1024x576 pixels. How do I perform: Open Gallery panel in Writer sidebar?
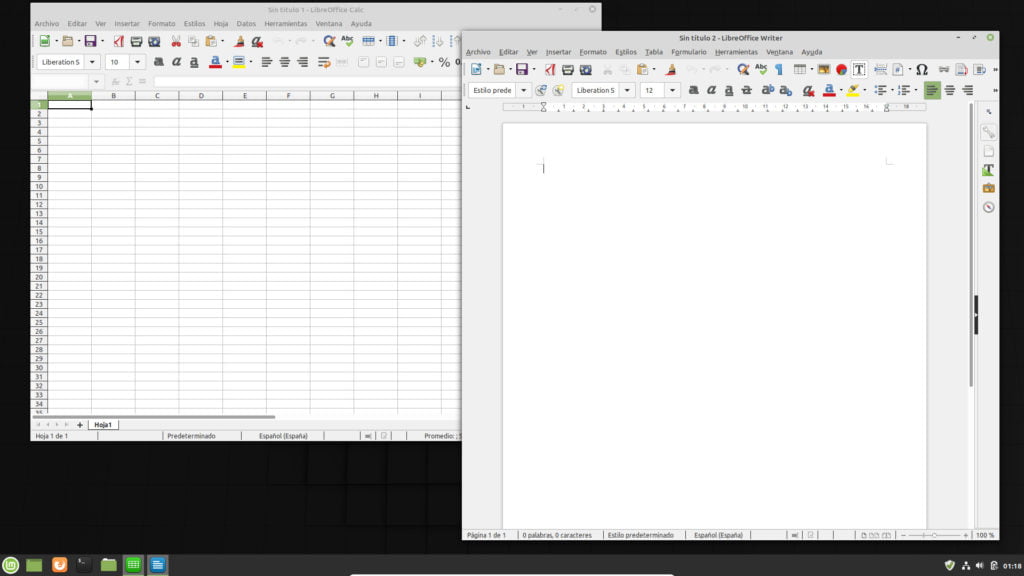pyautogui.click(x=988, y=188)
